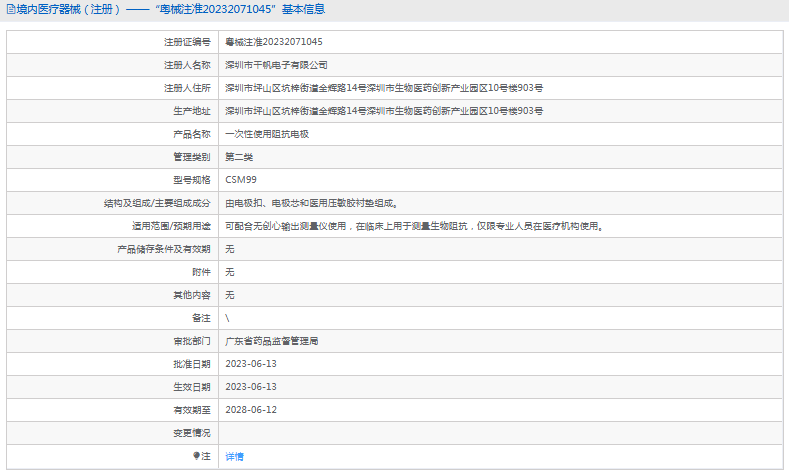Select the 注册人住所 address value
Viewport: 789px width, 476px height.
384,88
